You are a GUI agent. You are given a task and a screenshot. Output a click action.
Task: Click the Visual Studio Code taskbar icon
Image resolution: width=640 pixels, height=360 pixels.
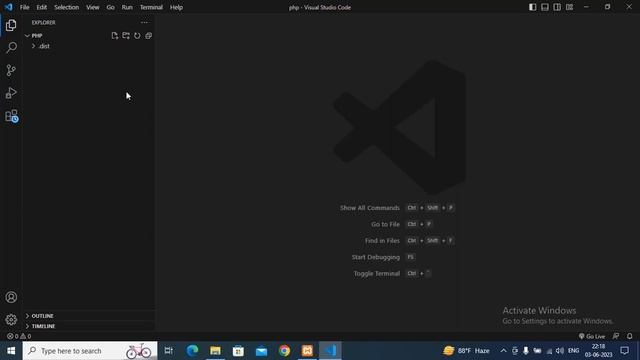330,351
